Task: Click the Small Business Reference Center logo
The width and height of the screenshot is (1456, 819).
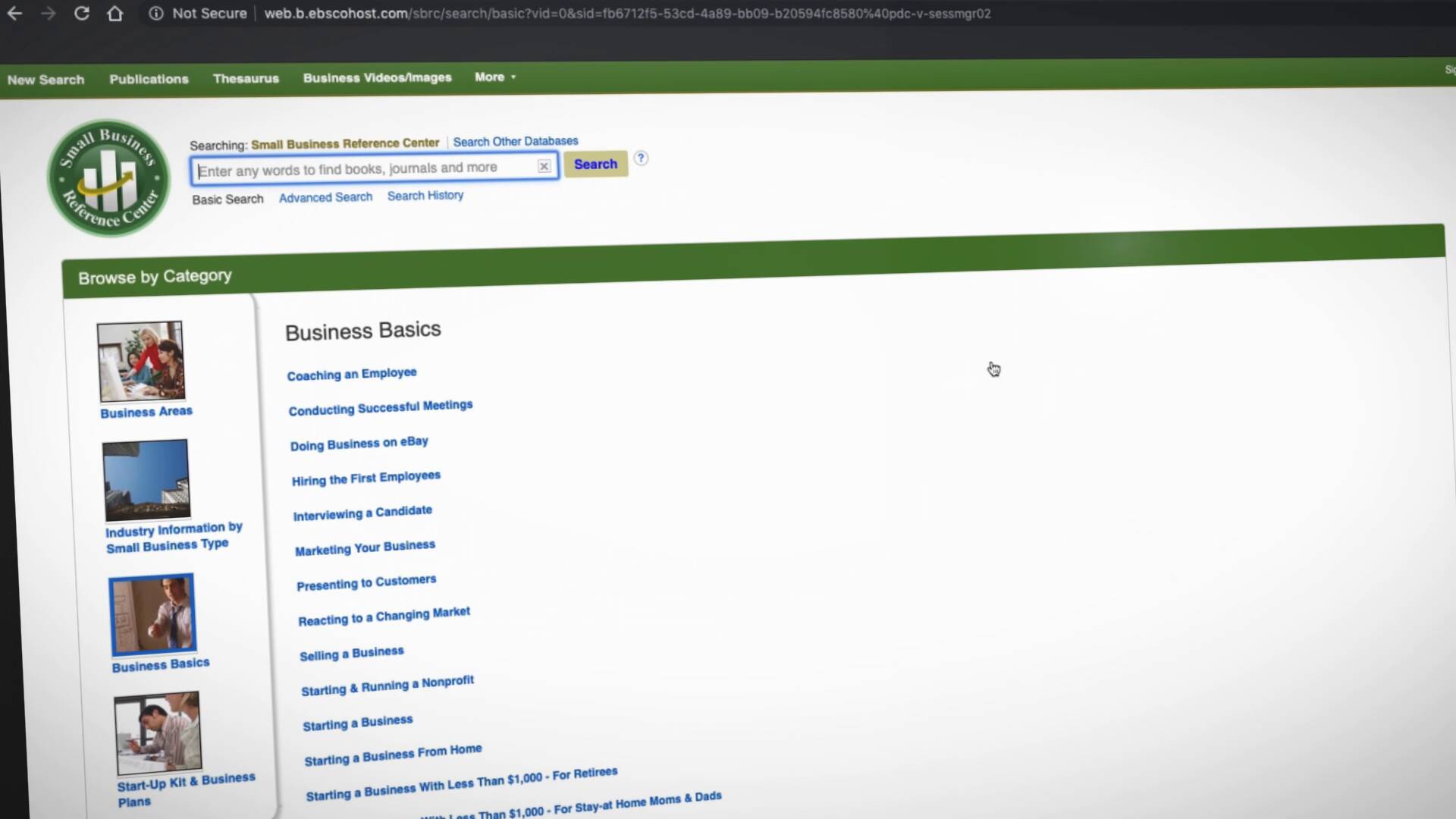Action: click(x=108, y=179)
